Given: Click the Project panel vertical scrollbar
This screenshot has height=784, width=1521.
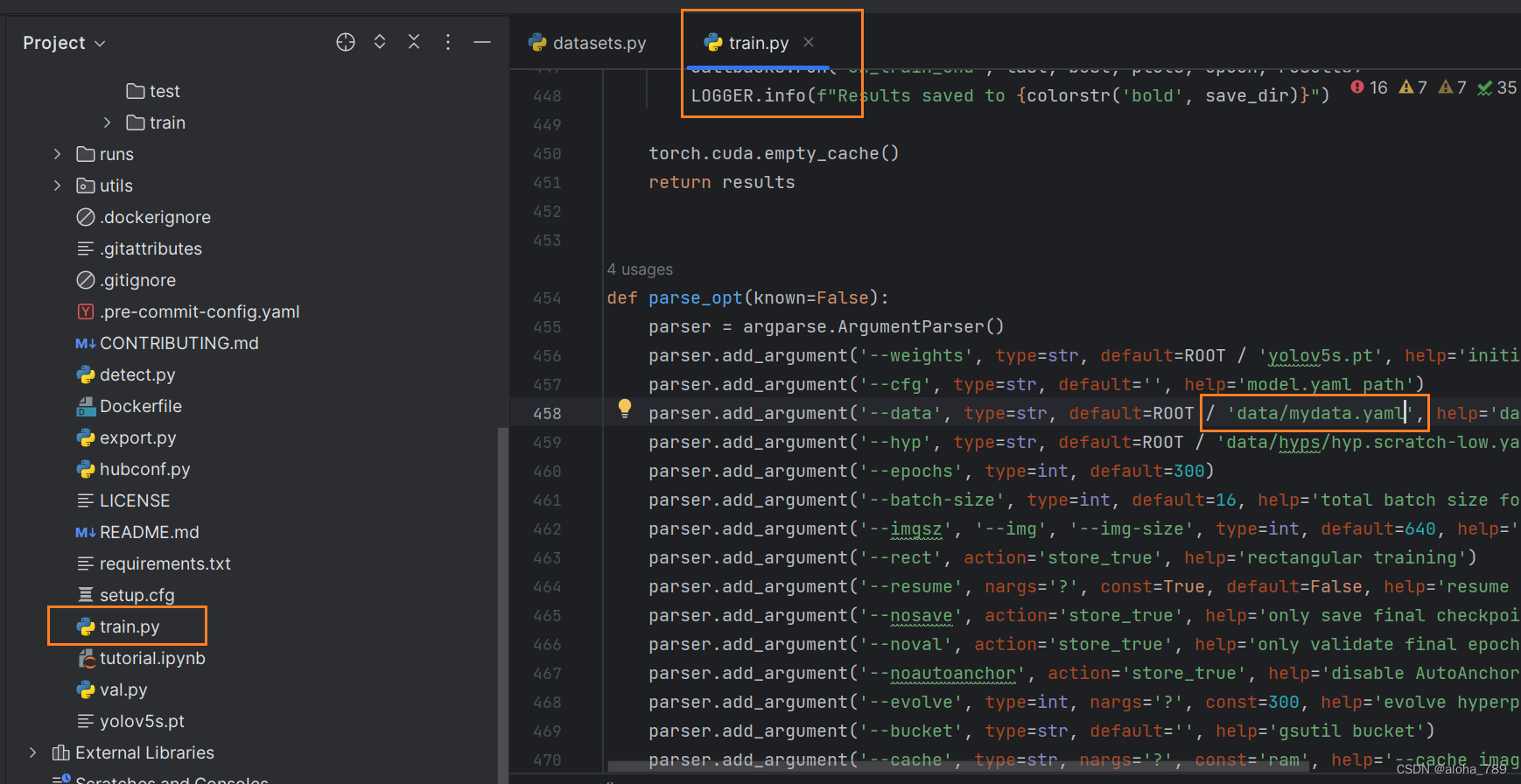Looking at the screenshot, I should (502, 604).
